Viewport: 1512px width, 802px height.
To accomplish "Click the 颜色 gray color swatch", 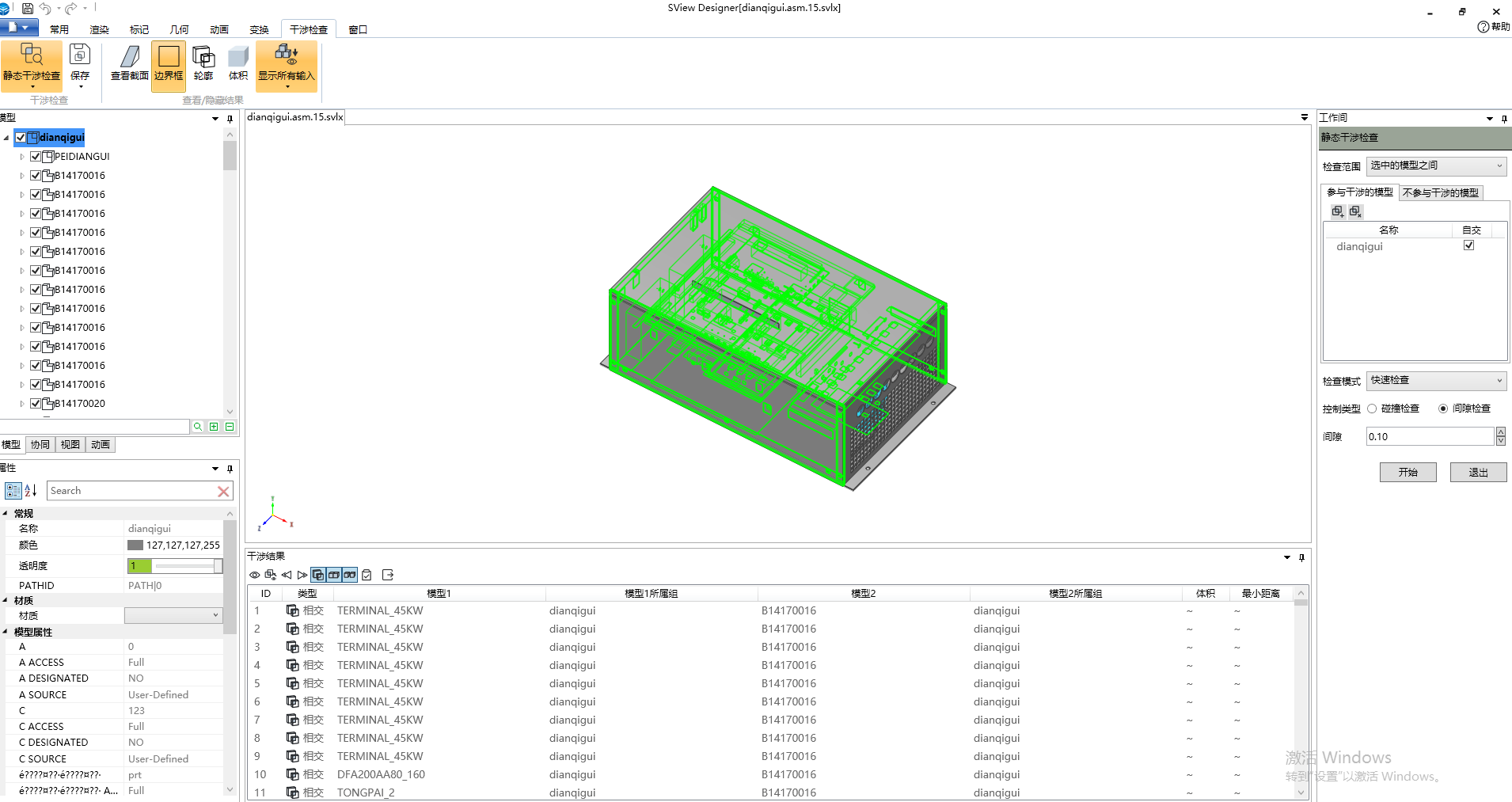I will [135, 545].
